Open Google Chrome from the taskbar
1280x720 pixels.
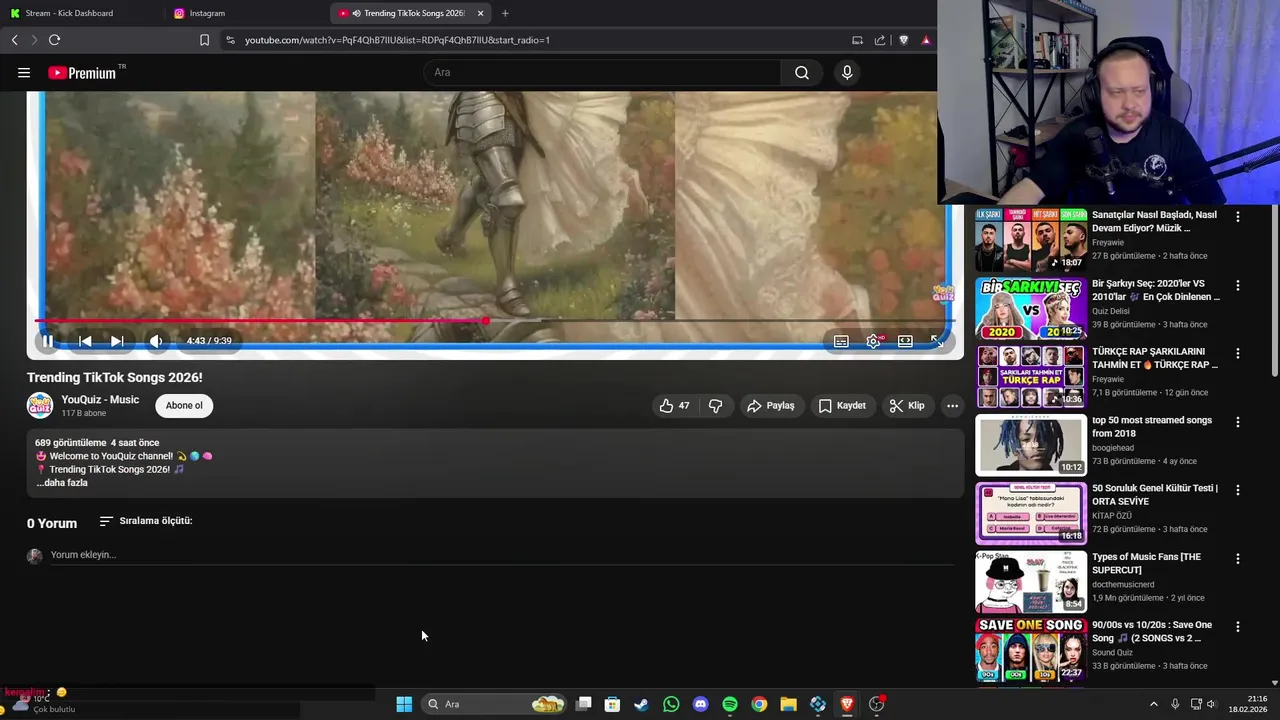click(x=759, y=704)
